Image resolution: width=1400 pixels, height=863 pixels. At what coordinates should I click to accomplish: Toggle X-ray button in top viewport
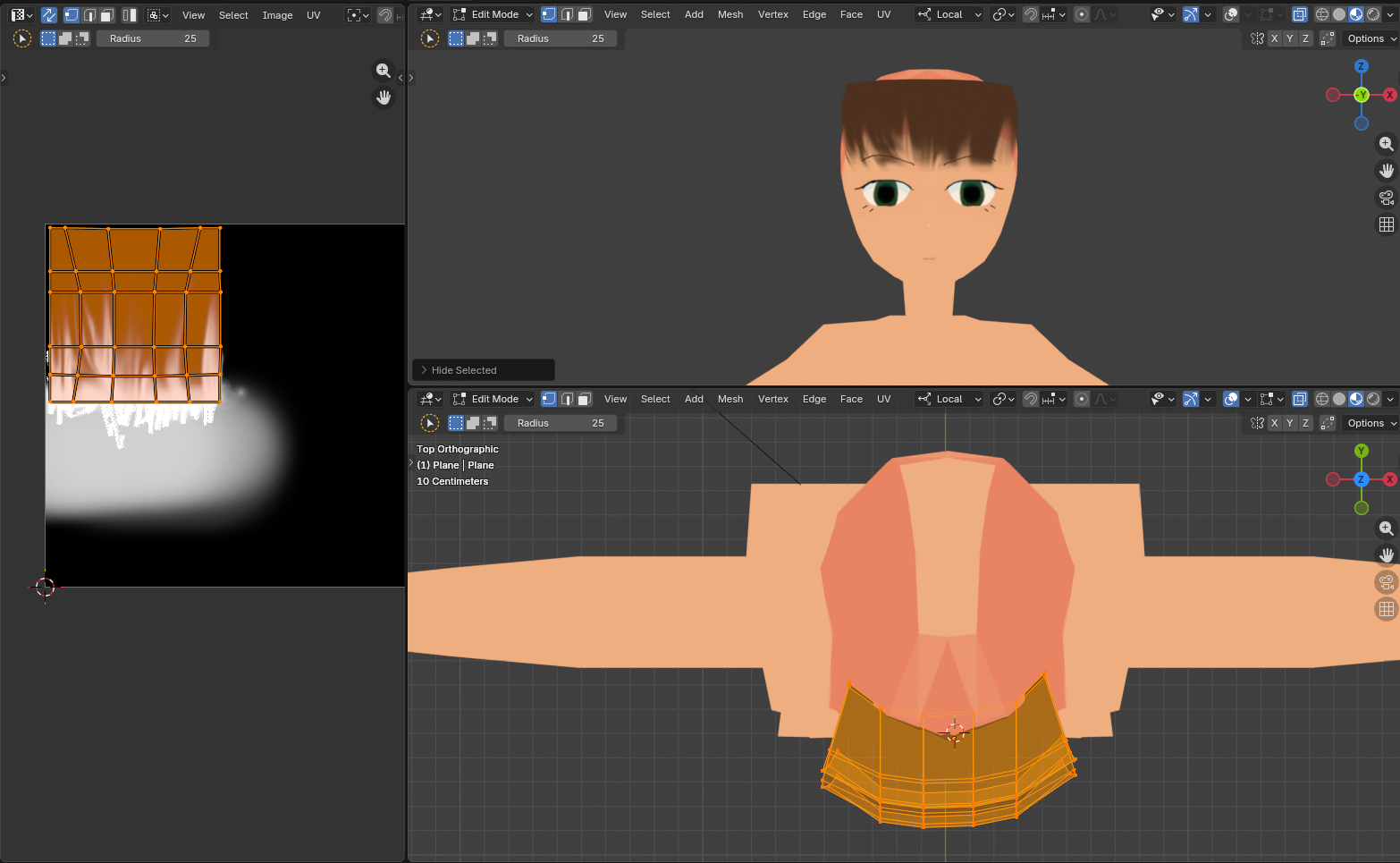pyautogui.click(x=1300, y=14)
